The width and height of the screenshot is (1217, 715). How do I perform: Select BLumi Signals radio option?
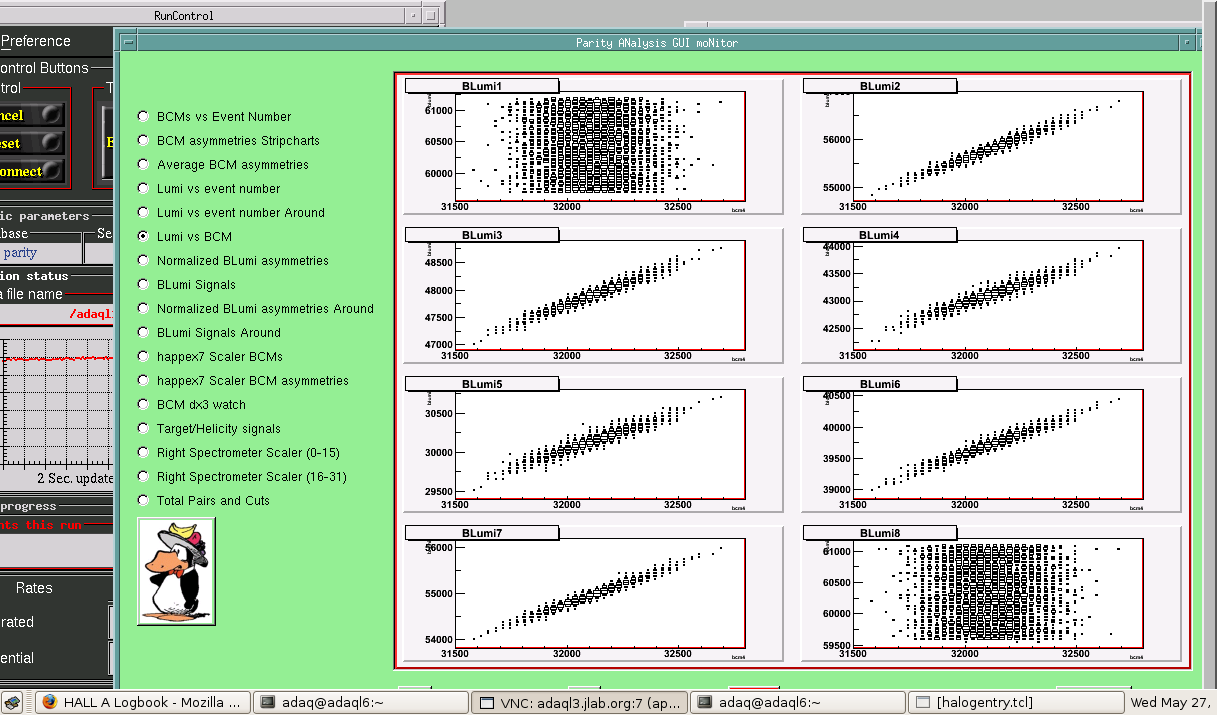point(143,285)
